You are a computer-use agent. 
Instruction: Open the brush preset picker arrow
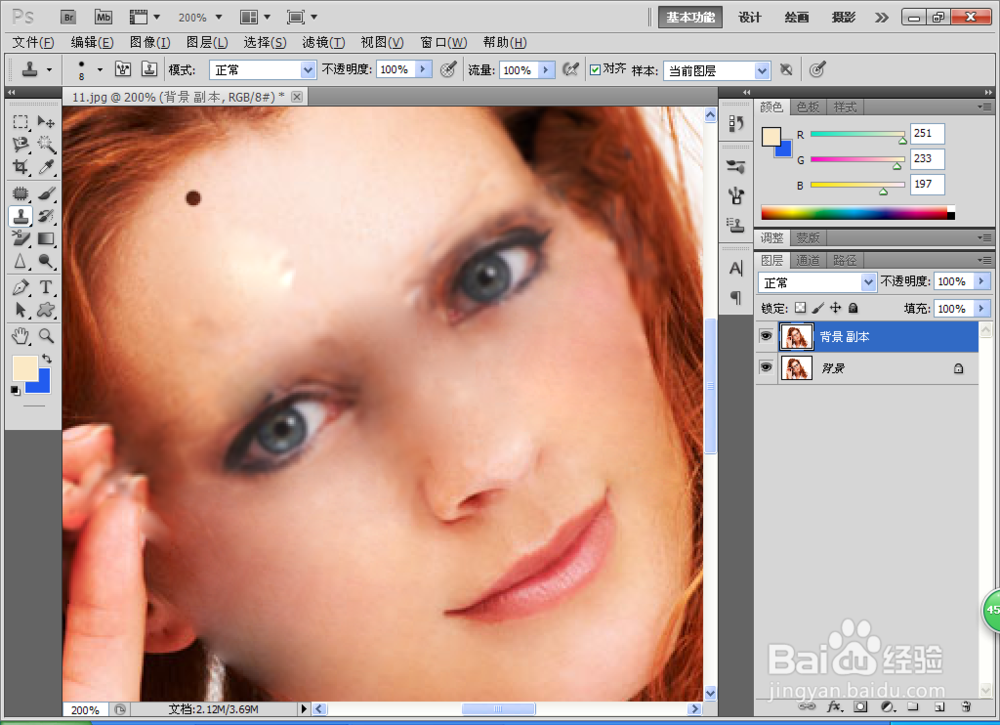coord(99,69)
